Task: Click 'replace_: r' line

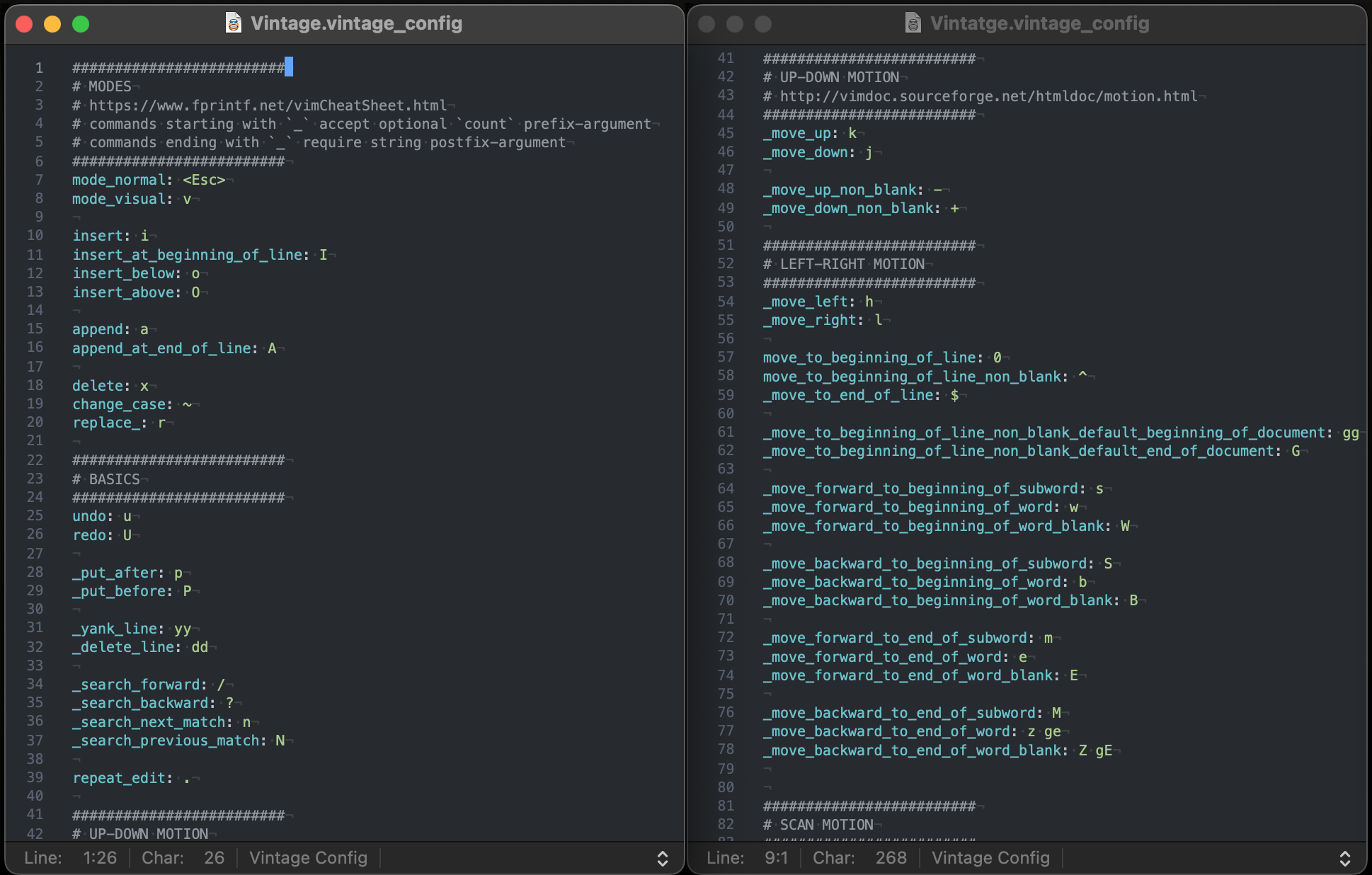Action: 119,423
